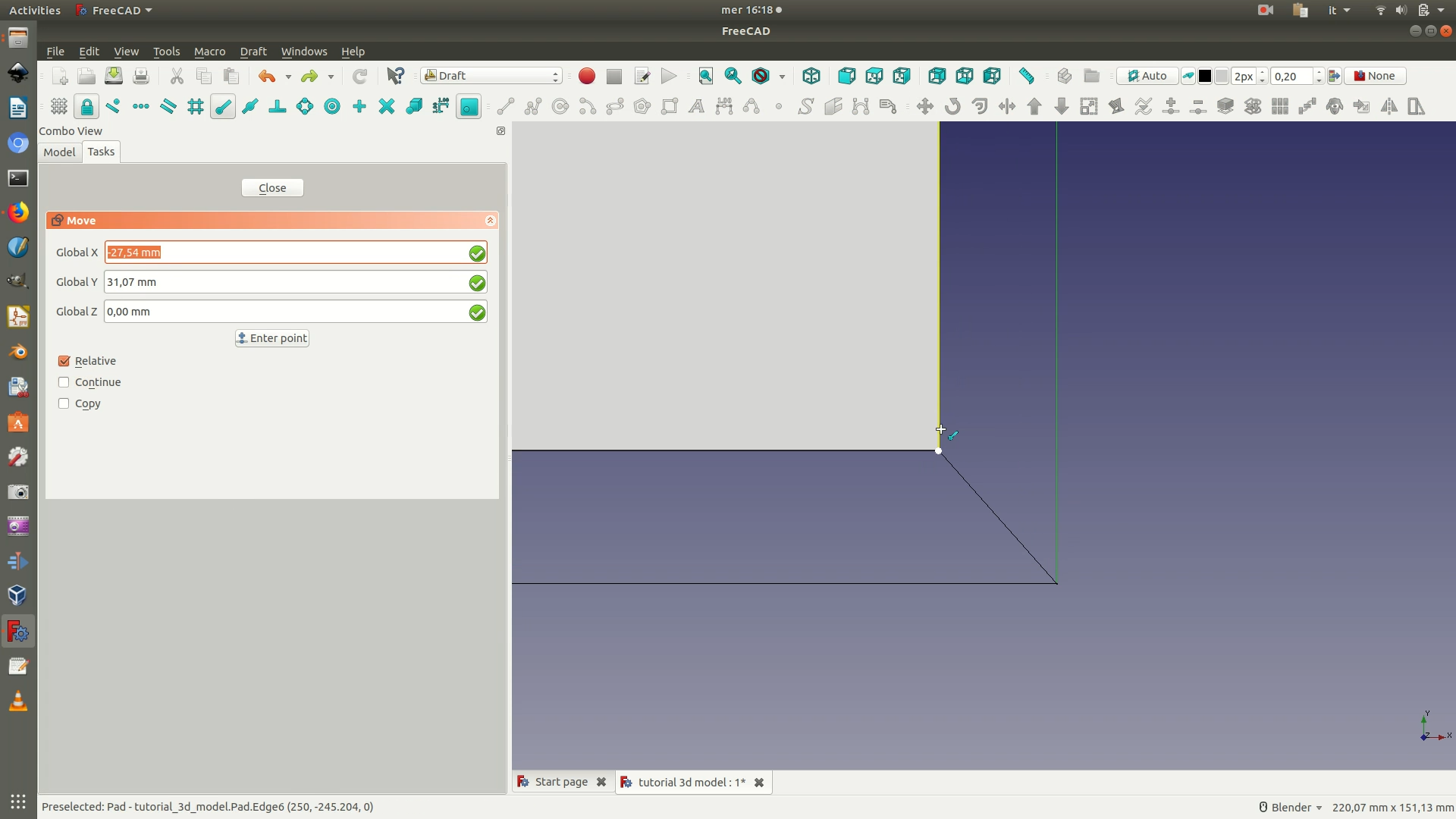Switch to the Model tab
1456x819 pixels.
(59, 152)
